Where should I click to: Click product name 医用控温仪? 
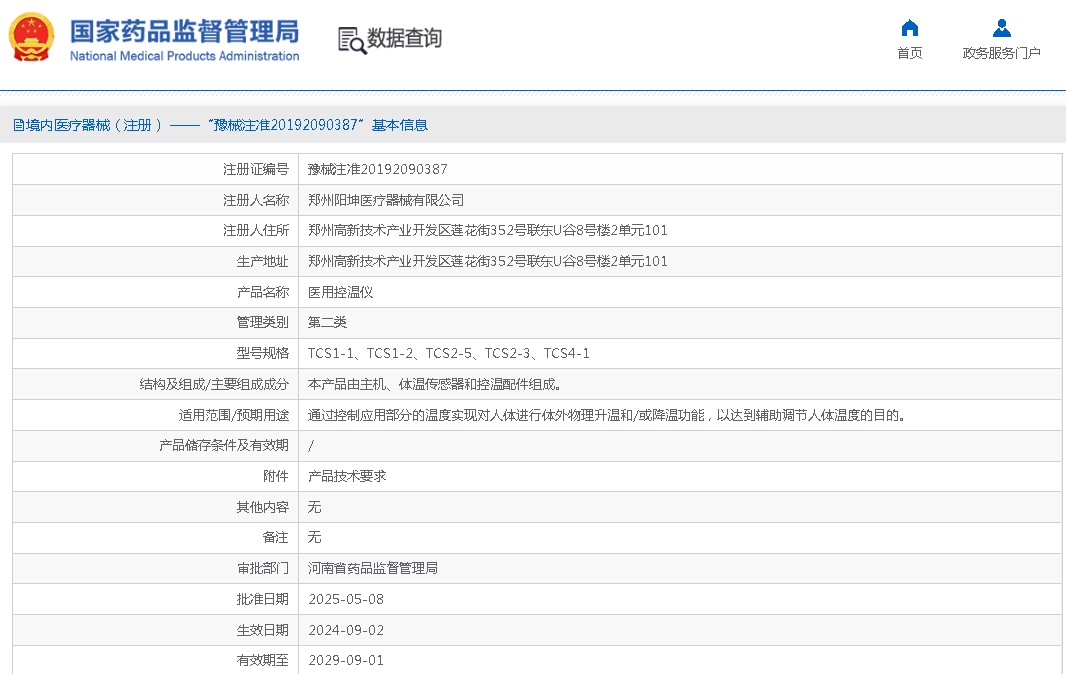[340, 292]
